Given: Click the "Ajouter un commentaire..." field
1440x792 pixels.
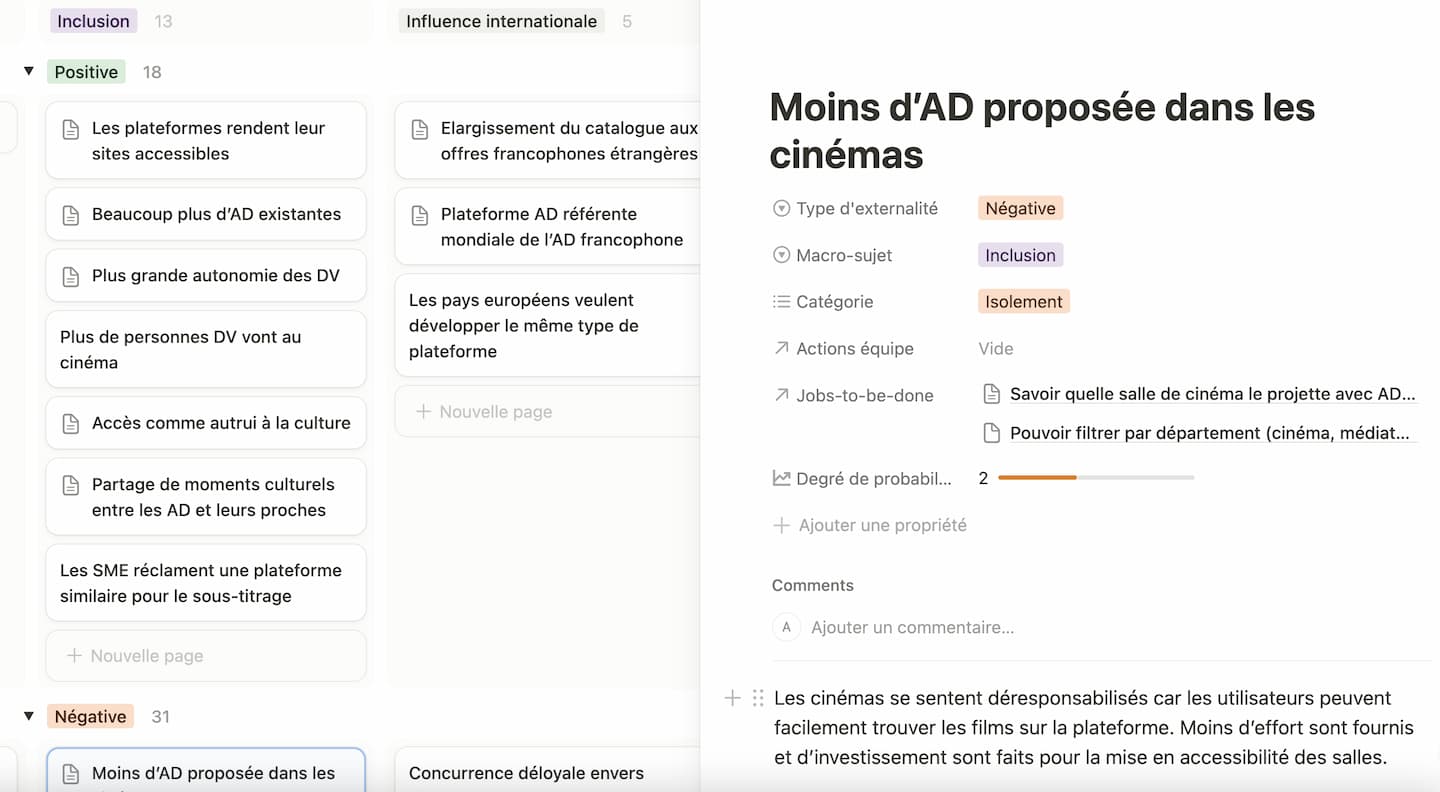Looking at the screenshot, I should tap(912, 627).
